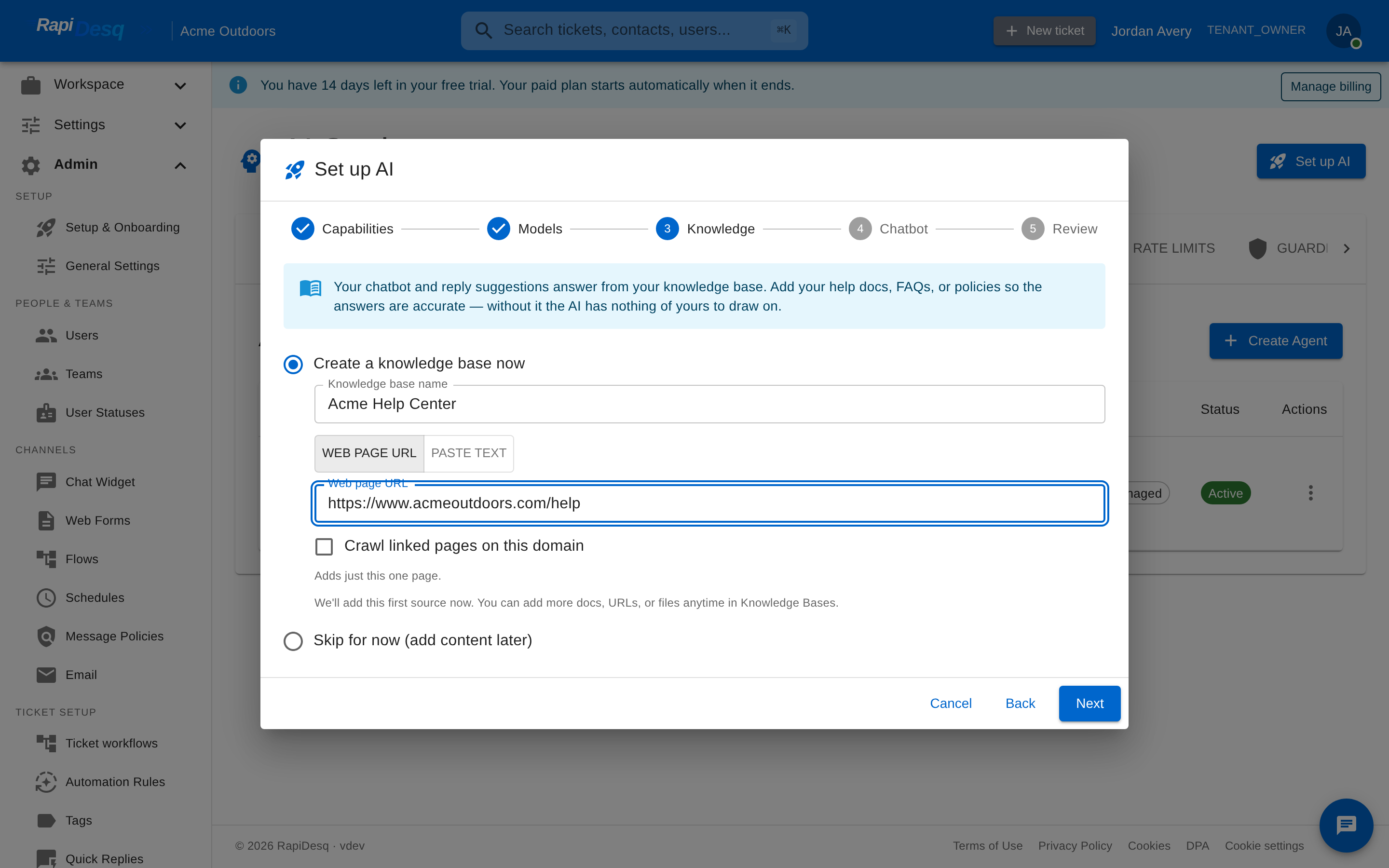Select Skip for now option
Screen dimensions: 1389x868
pyautogui.click(x=293, y=641)
